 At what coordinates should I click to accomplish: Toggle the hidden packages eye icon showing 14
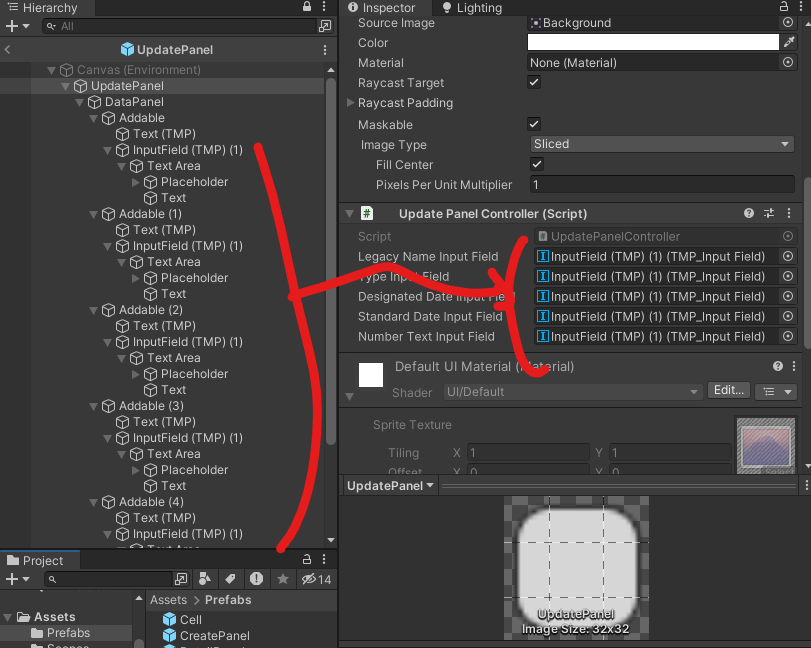[x=317, y=579]
